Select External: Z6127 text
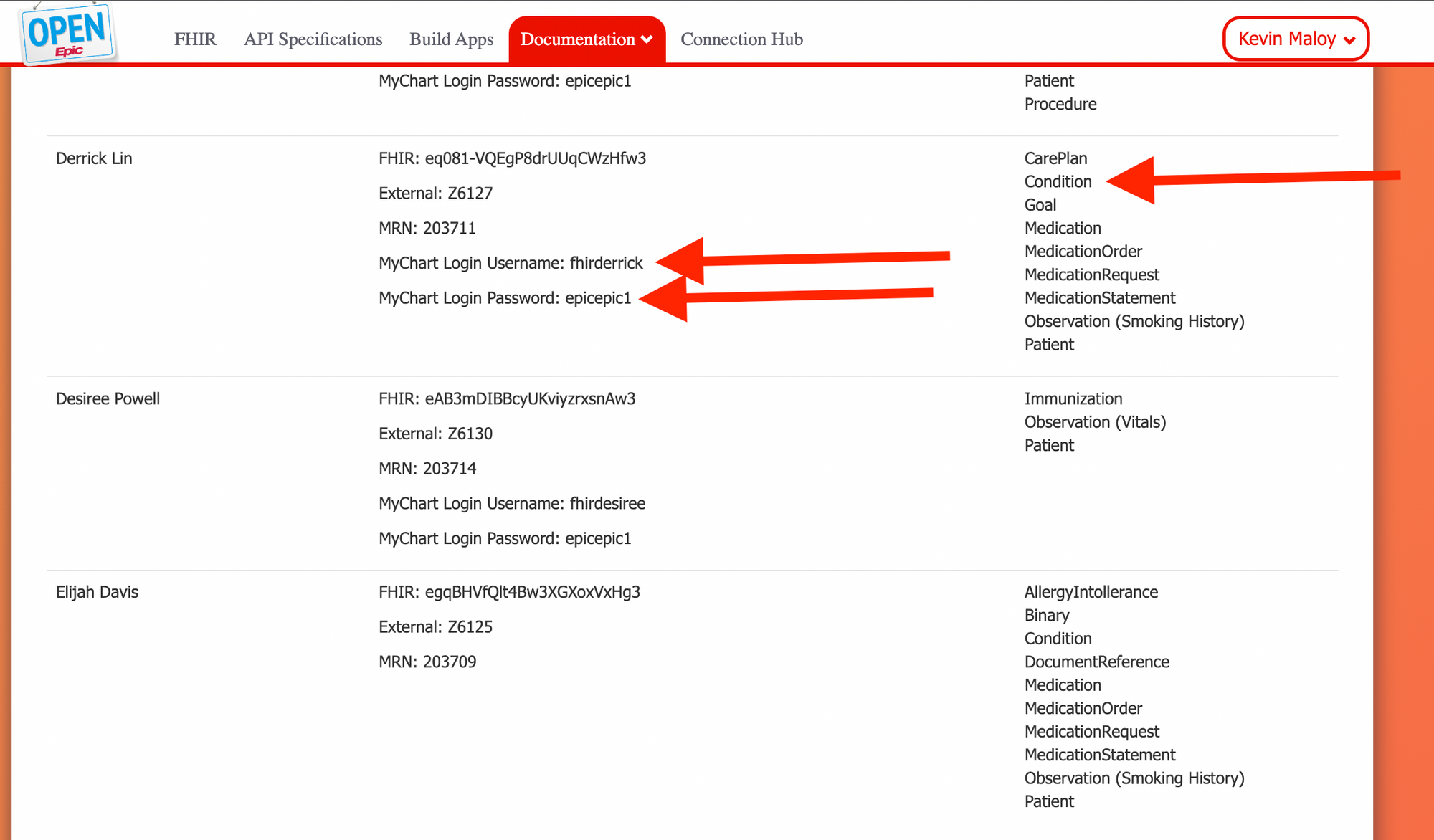 point(435,194)
